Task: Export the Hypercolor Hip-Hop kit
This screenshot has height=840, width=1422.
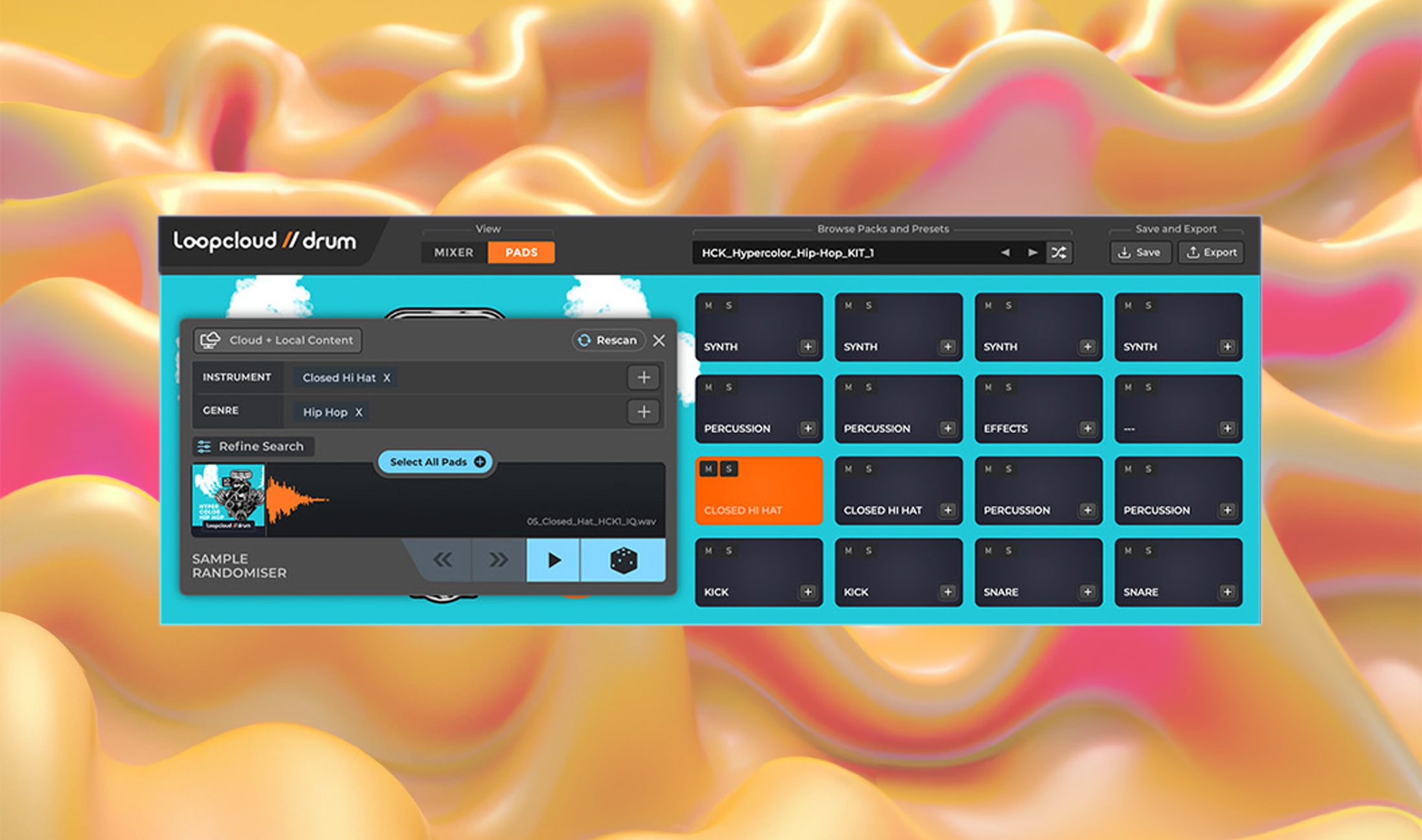Action: (x=1210, y=252)
